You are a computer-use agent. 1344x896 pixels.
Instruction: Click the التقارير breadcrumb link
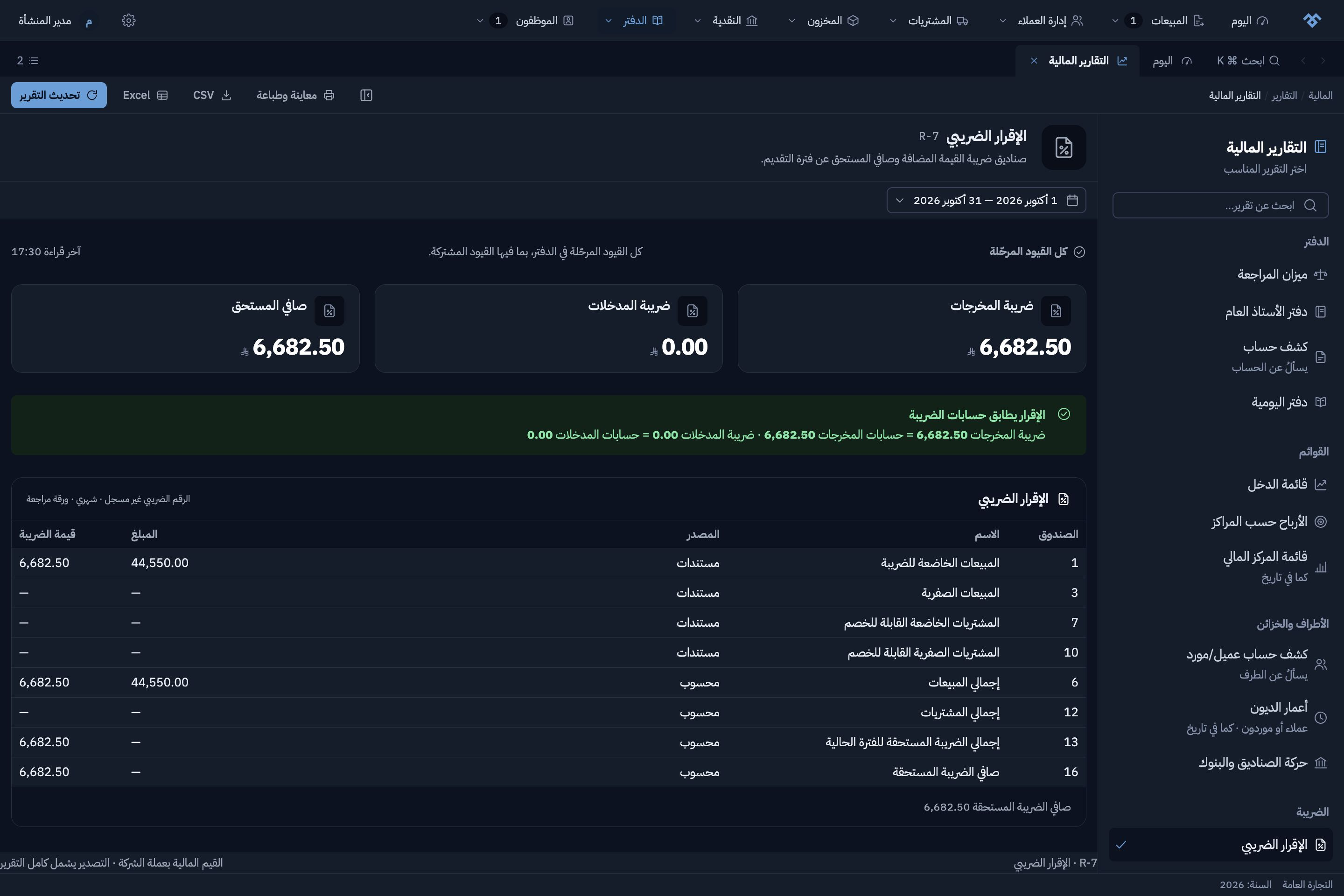pyautogui.click(x=1284, y=95)
